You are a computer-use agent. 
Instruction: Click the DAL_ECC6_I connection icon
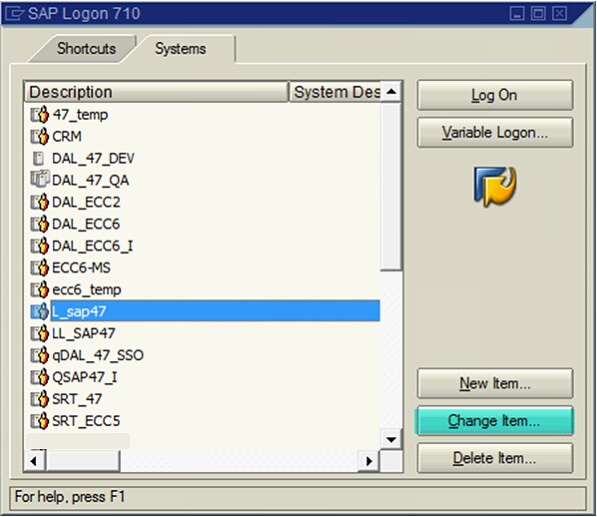click(x=40, y=246)
